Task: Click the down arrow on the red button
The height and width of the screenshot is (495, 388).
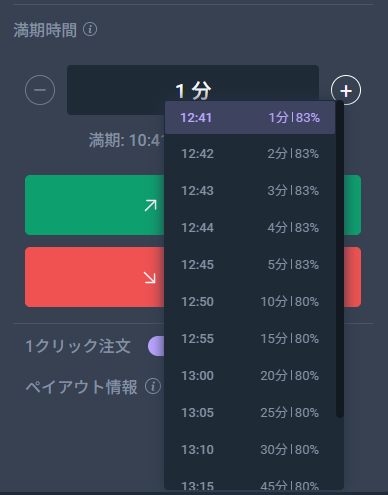Action: point(150,277)
